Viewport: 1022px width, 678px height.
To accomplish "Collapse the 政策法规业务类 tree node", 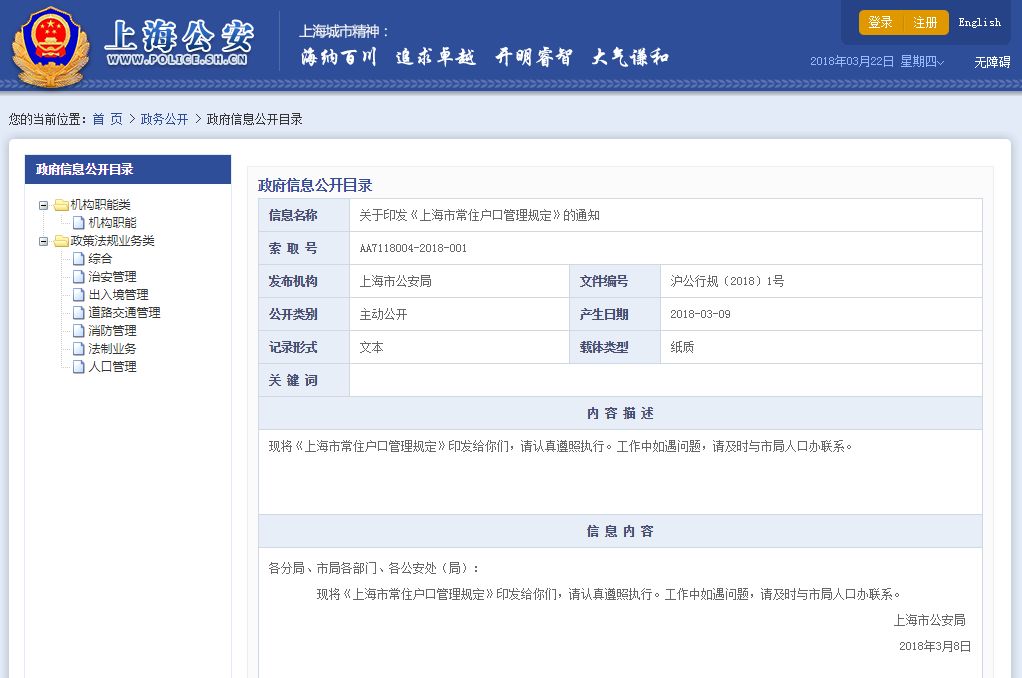I will [44, 241].
